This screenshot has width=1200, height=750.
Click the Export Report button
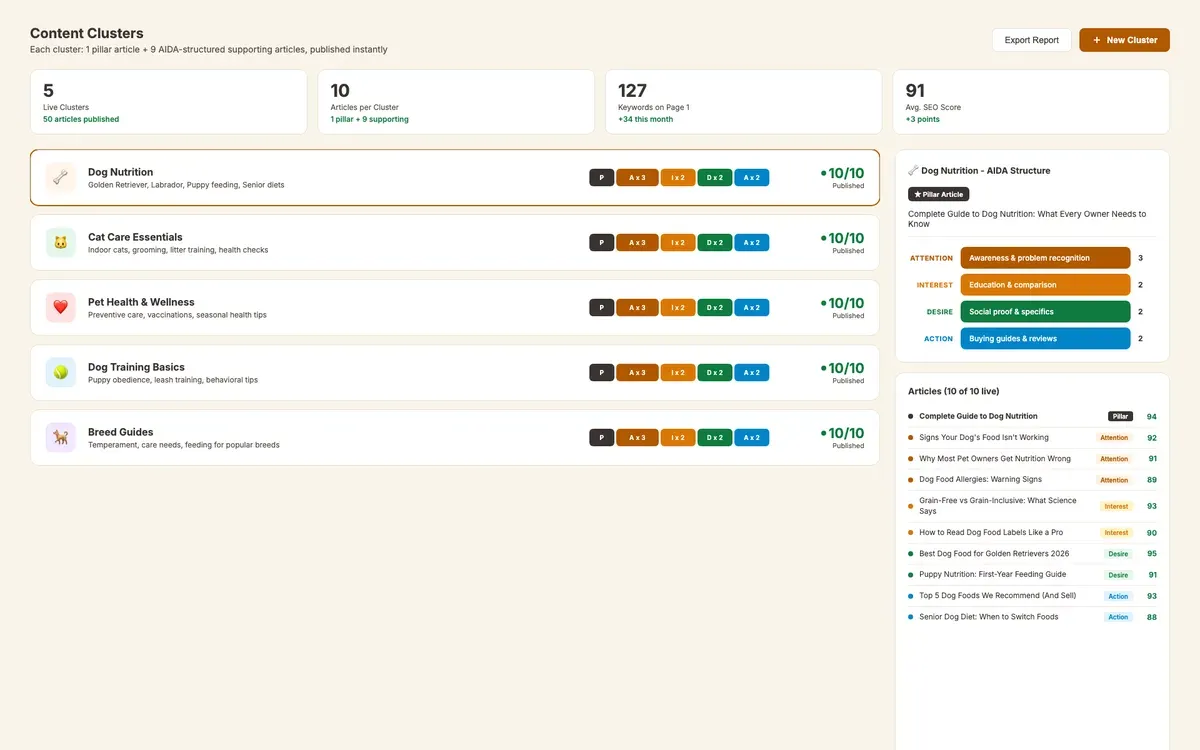[x=1031, y=40]
